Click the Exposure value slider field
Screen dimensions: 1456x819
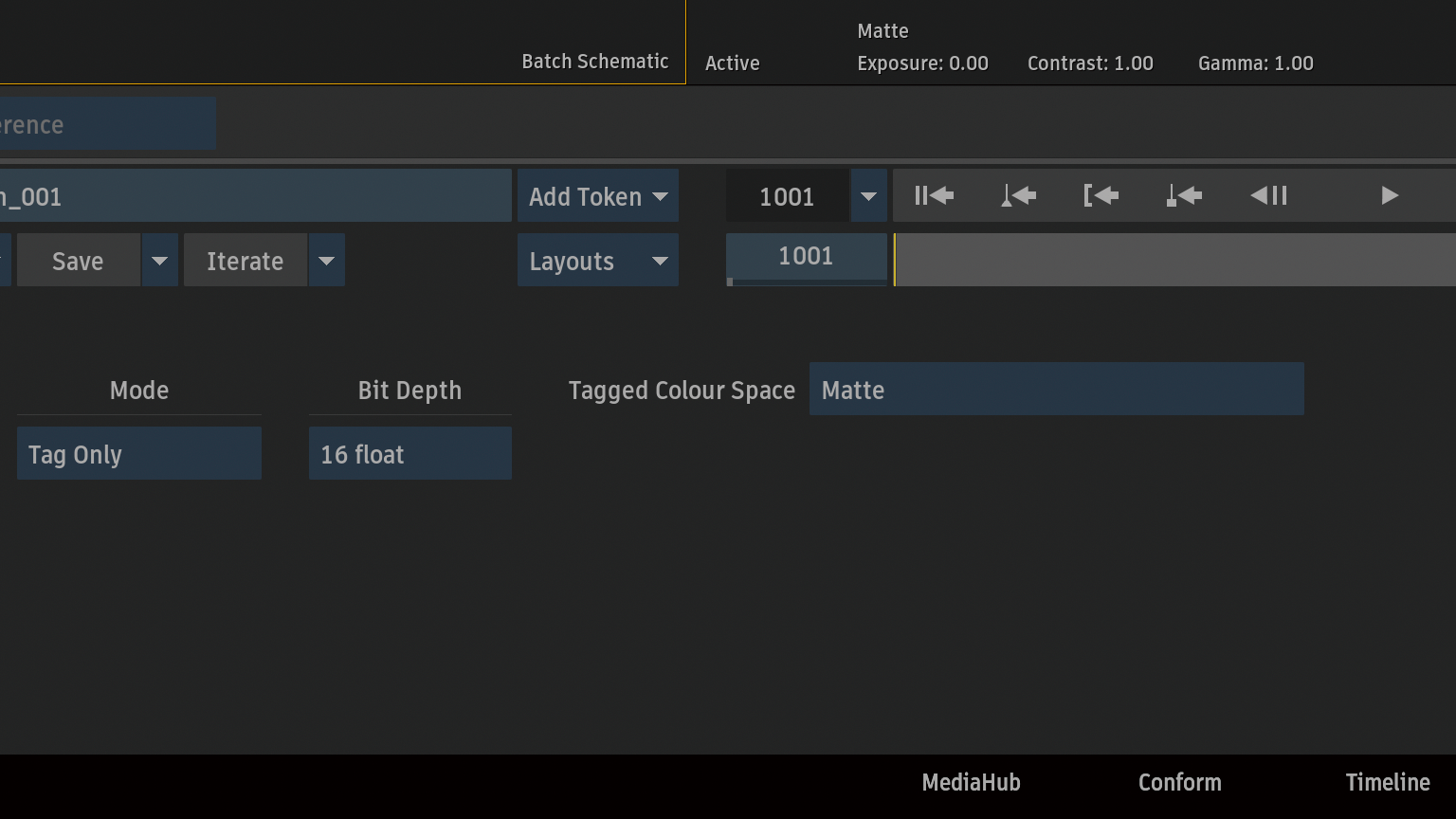click(x=922, y=64)
